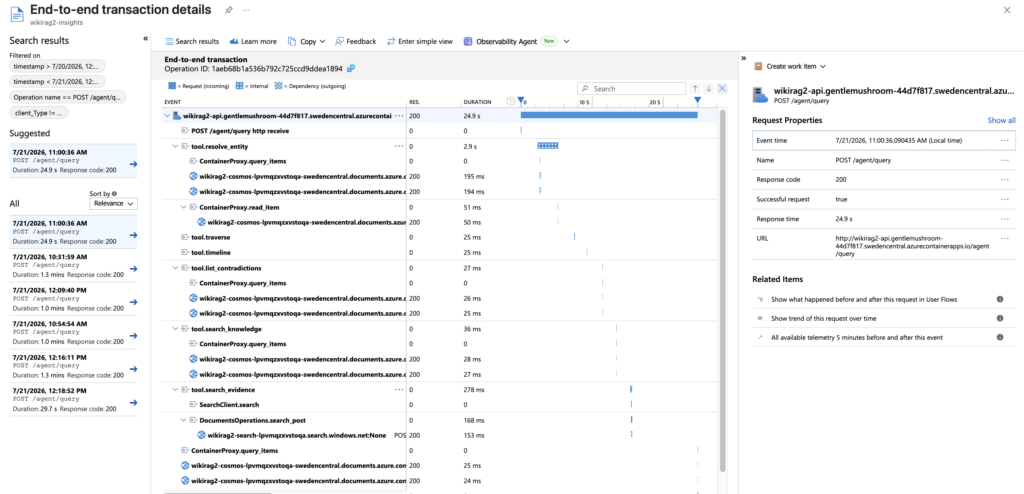This screenshot has width=1024, height=494.
Task: Select the 12:09:40 PM POST /agent/query result
Action: [73, 299]
